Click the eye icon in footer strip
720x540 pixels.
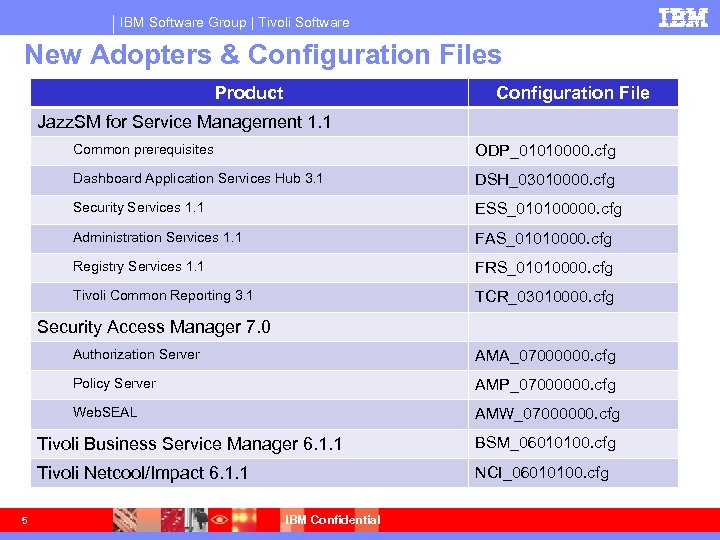(219, 520)
